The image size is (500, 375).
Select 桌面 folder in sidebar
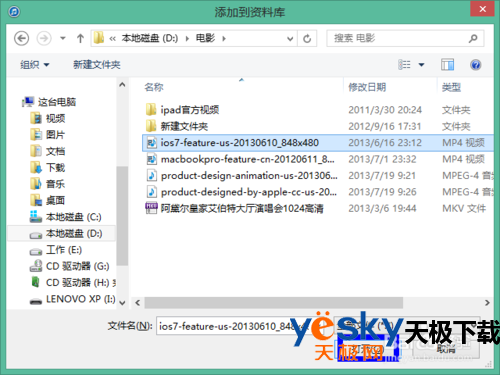coord(48,200)
